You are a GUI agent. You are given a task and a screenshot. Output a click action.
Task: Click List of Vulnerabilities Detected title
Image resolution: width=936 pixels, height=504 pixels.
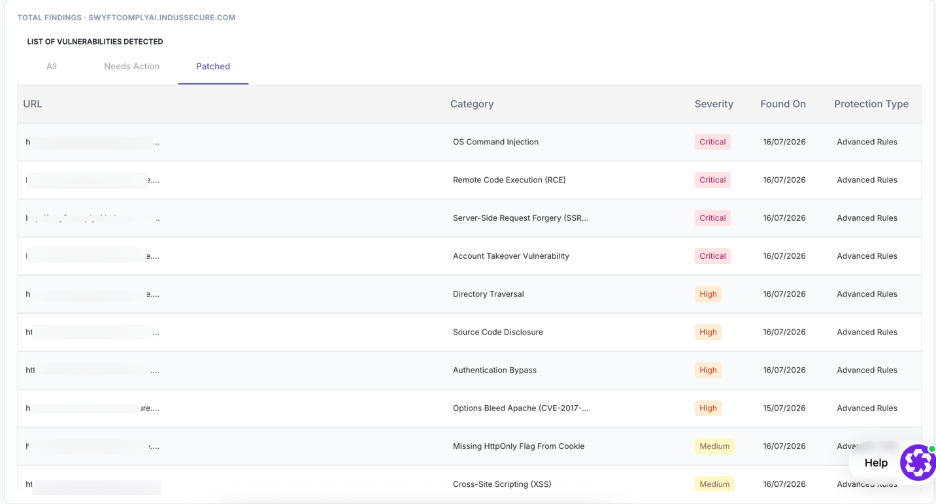(95, 42)
